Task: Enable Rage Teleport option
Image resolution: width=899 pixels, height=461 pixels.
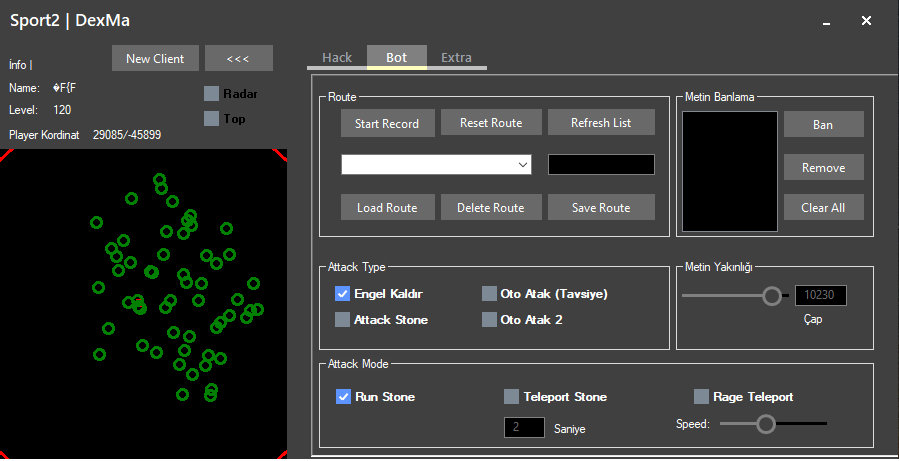Action: (x=701, y=397)
